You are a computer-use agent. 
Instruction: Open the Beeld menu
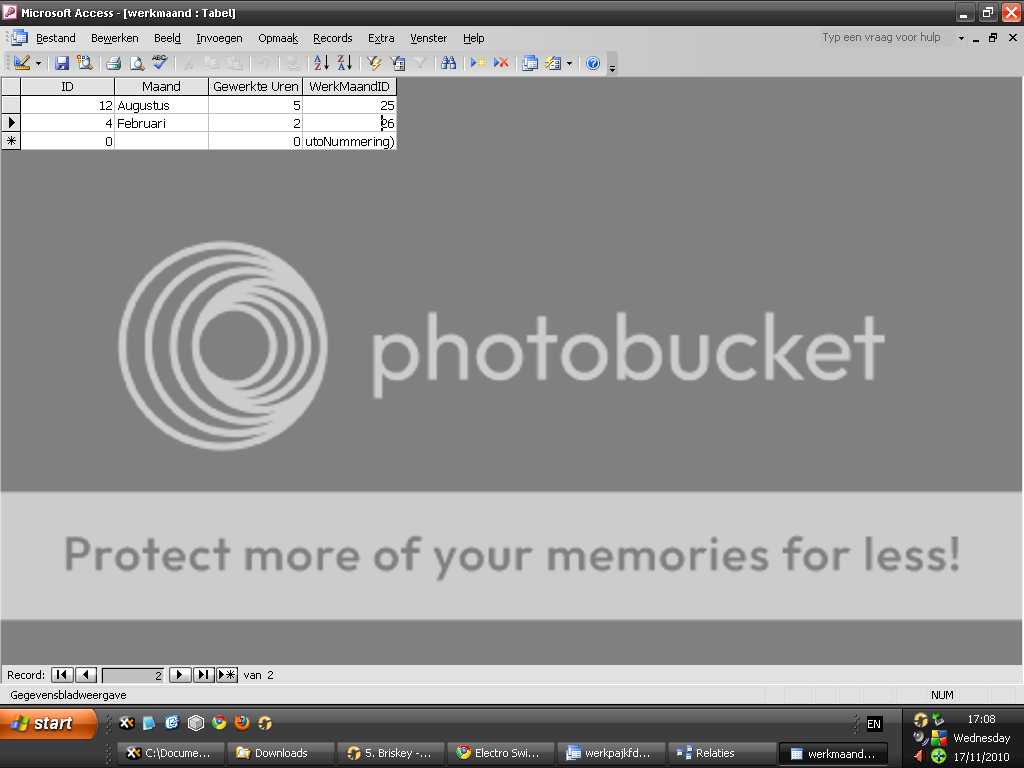[167, 38]
